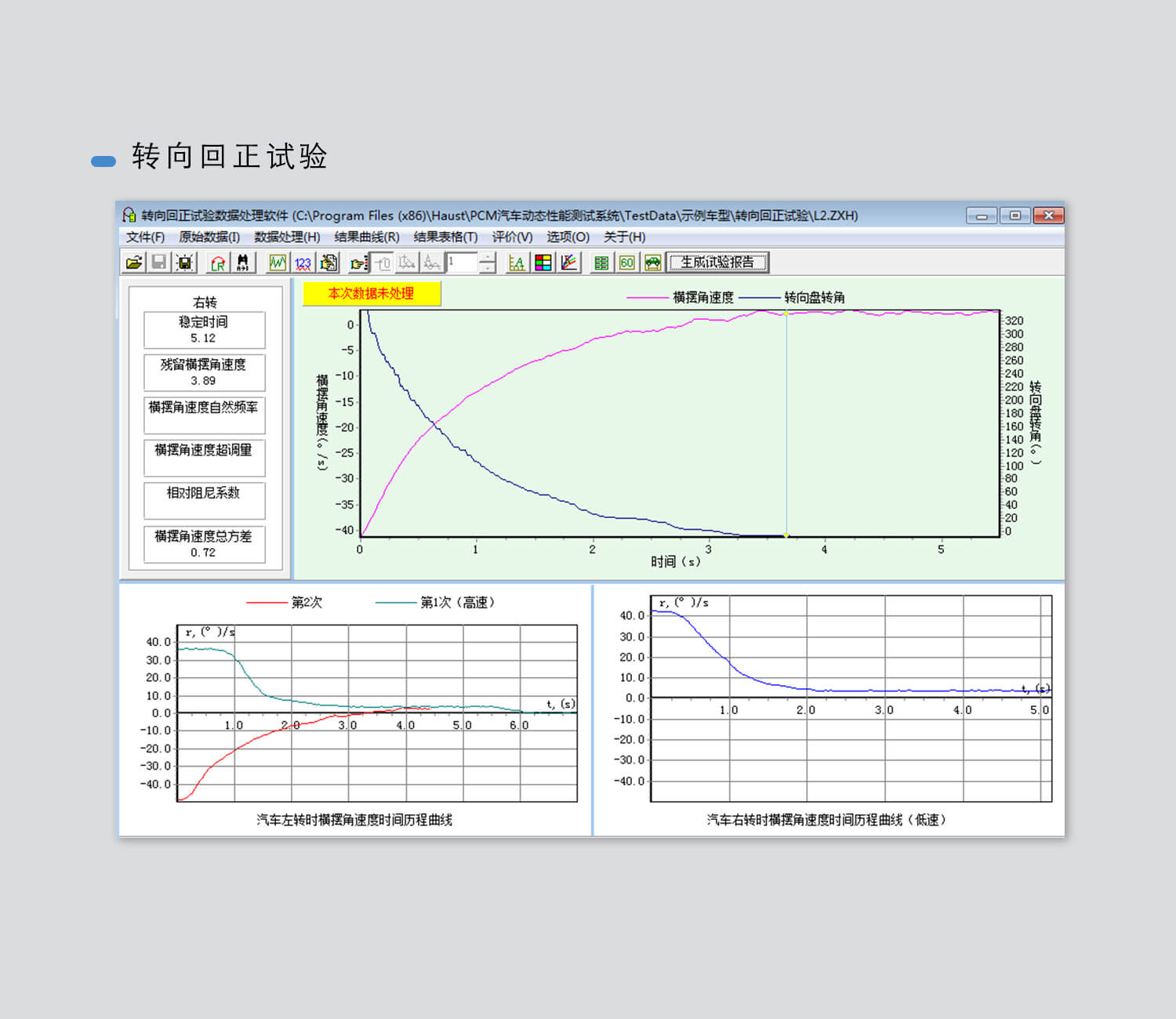Increase the toolbar spinner value with up arrow
This screenshot has width=1176, height=1019.
click(x=488, y=257)
